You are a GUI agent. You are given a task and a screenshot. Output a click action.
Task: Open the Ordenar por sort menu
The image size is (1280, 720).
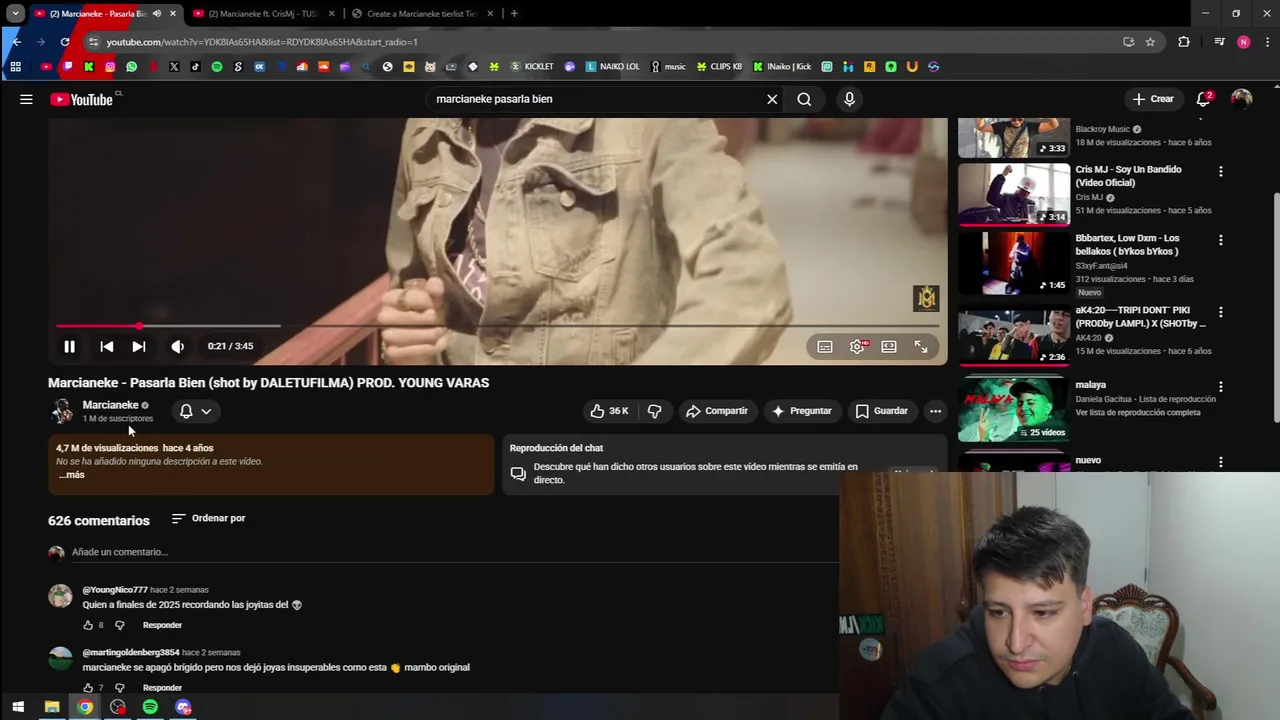coord(209,518)
